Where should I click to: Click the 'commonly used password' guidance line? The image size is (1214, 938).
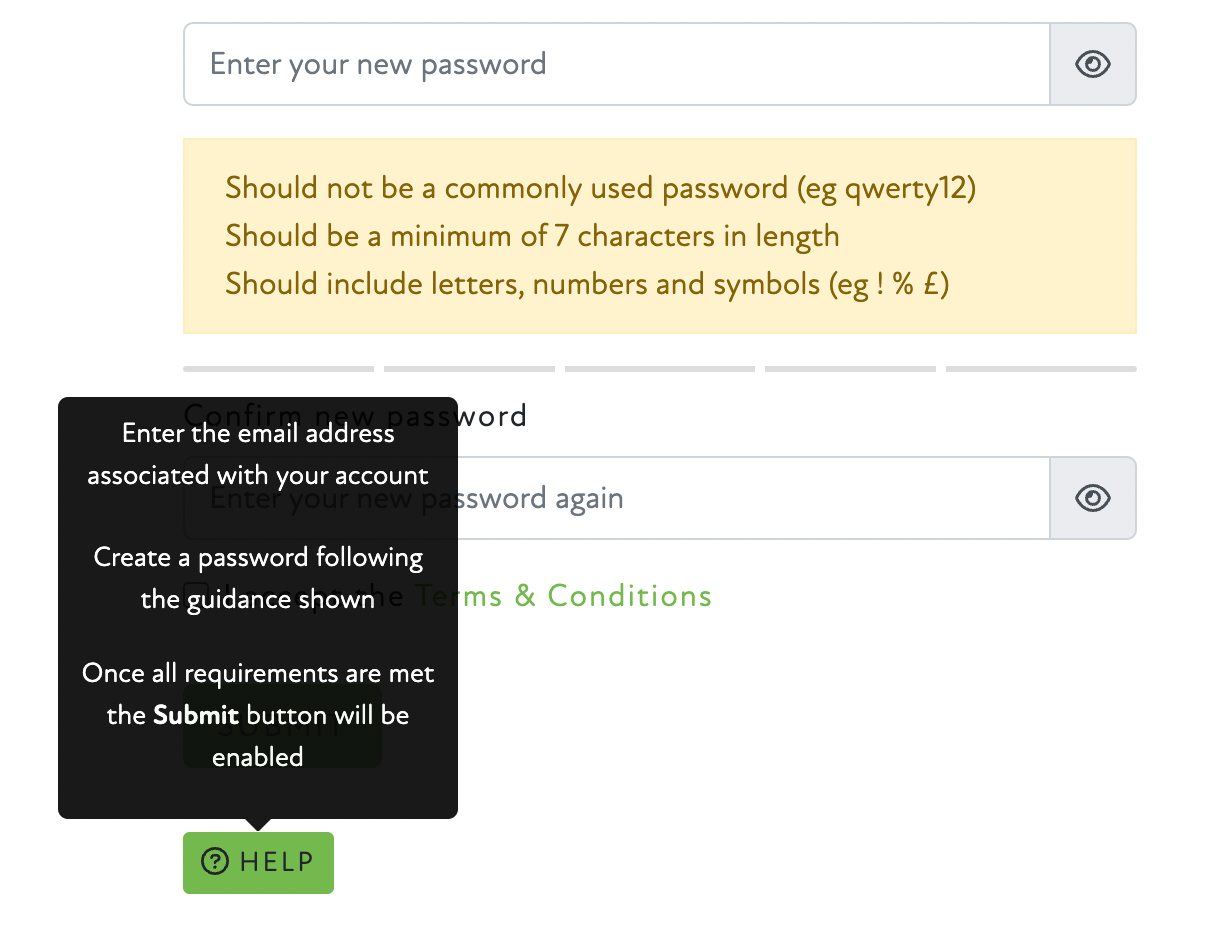pos(600,188)
